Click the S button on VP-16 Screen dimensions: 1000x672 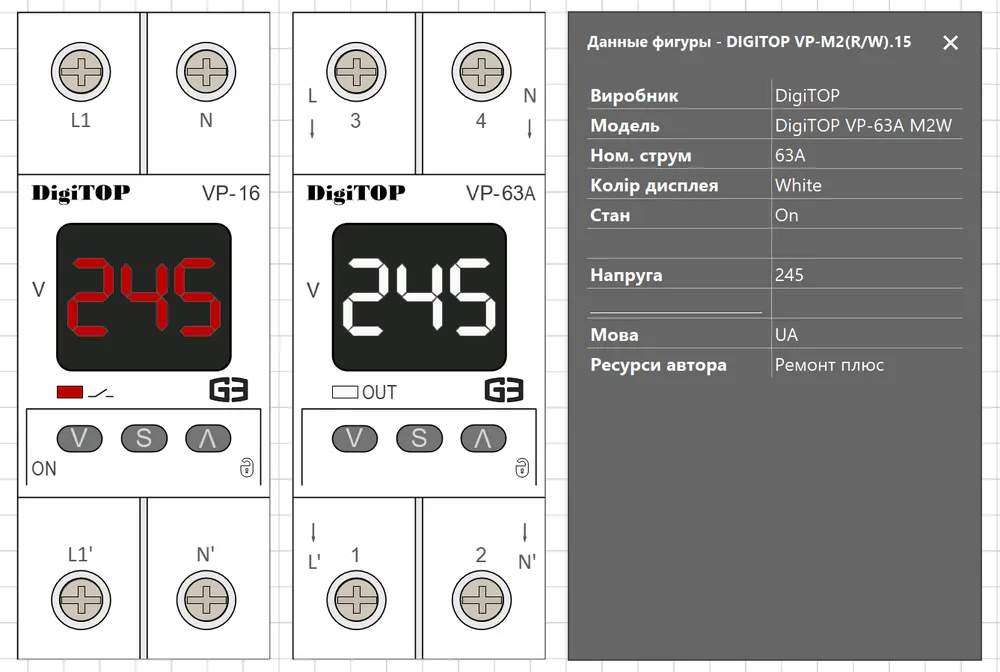(x=144, y=439)
